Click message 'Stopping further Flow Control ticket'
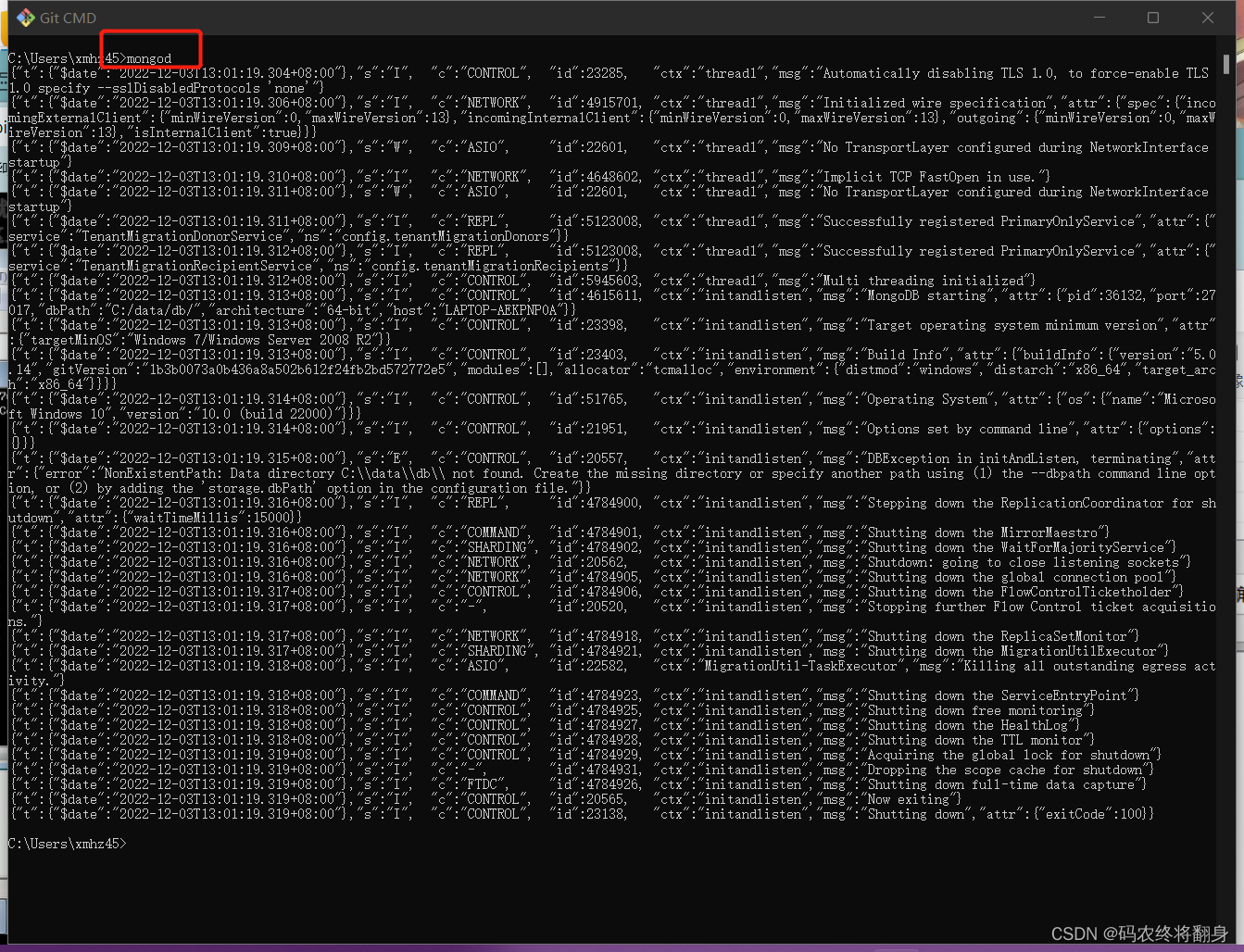The width and height of the screenshot is (1244, 952). click(x=1001, y=607)
